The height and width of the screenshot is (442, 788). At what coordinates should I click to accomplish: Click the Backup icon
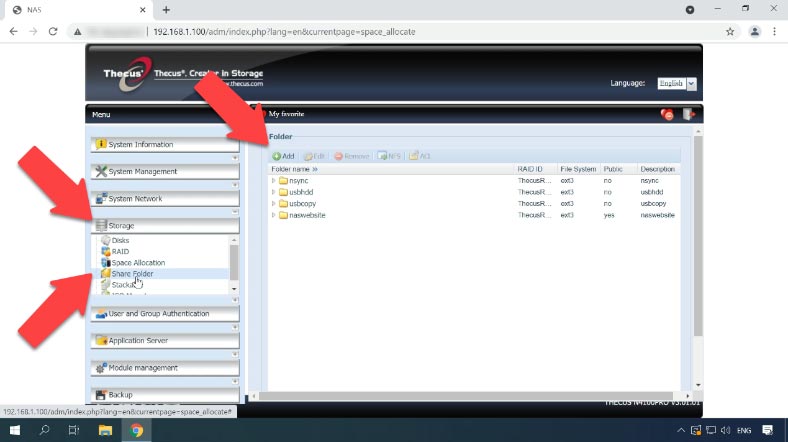pos(101,395)
